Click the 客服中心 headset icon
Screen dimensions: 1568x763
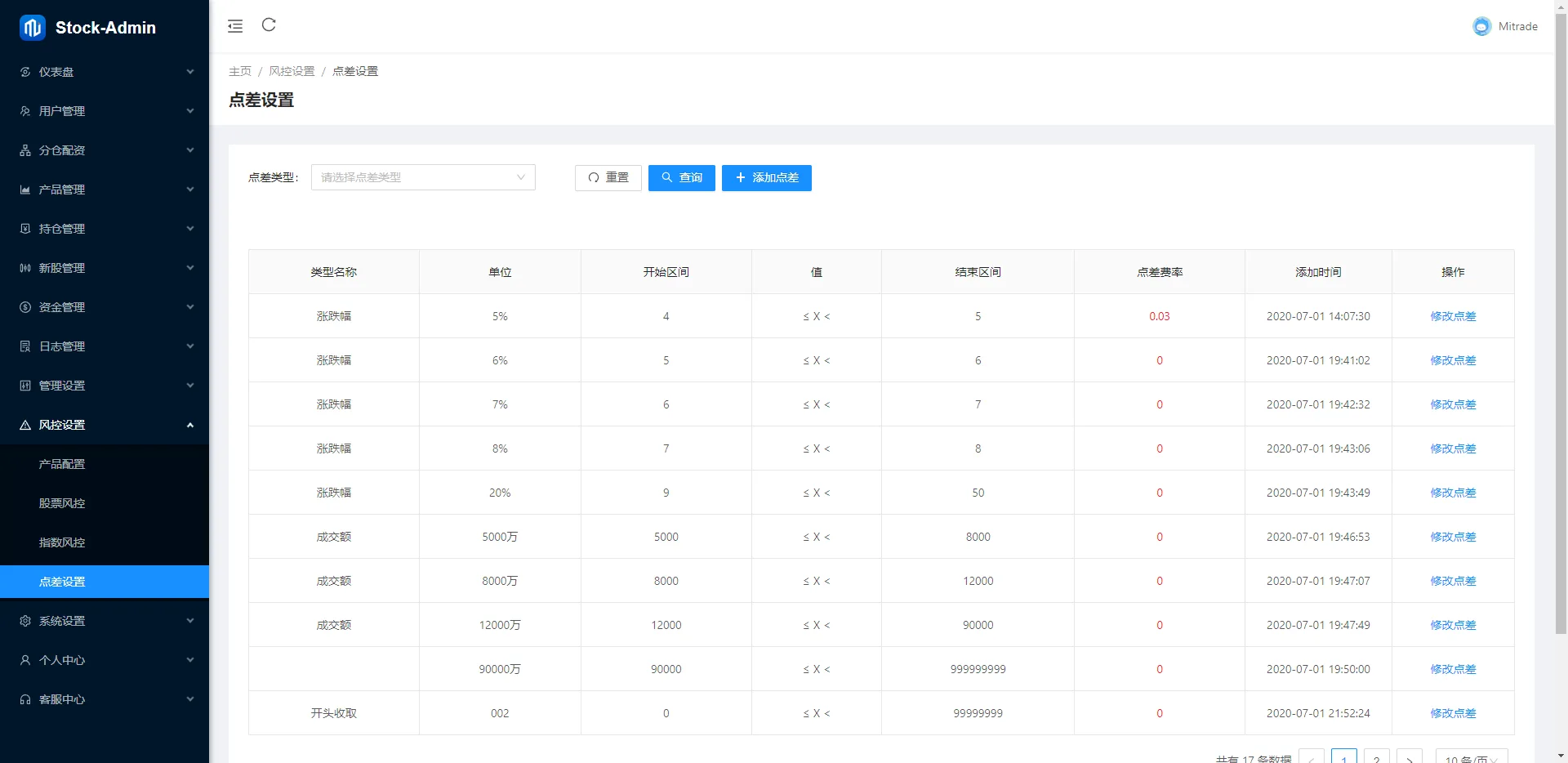click(25, 699)
